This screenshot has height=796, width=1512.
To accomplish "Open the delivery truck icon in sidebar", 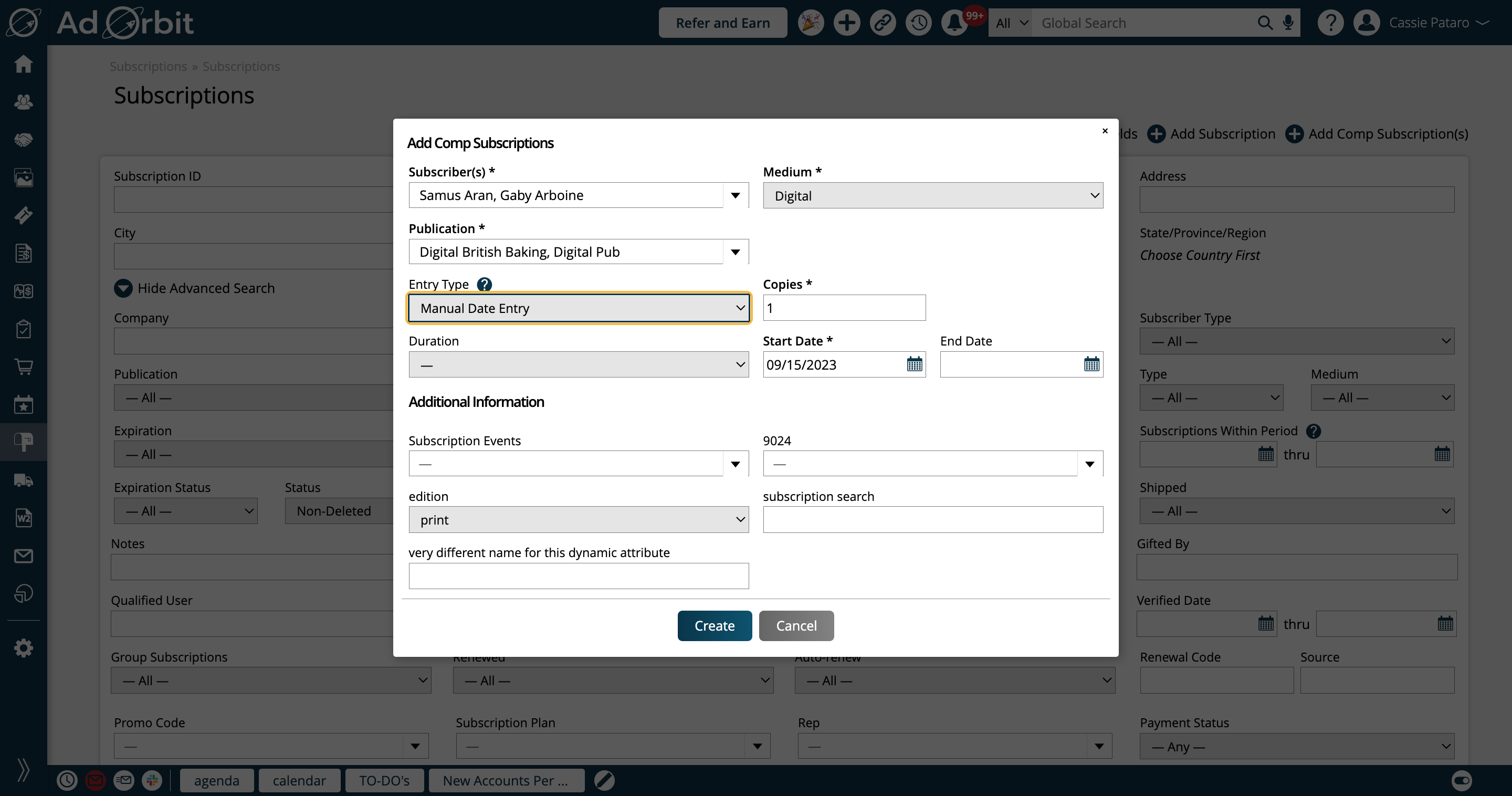I will tap(24, 480).
